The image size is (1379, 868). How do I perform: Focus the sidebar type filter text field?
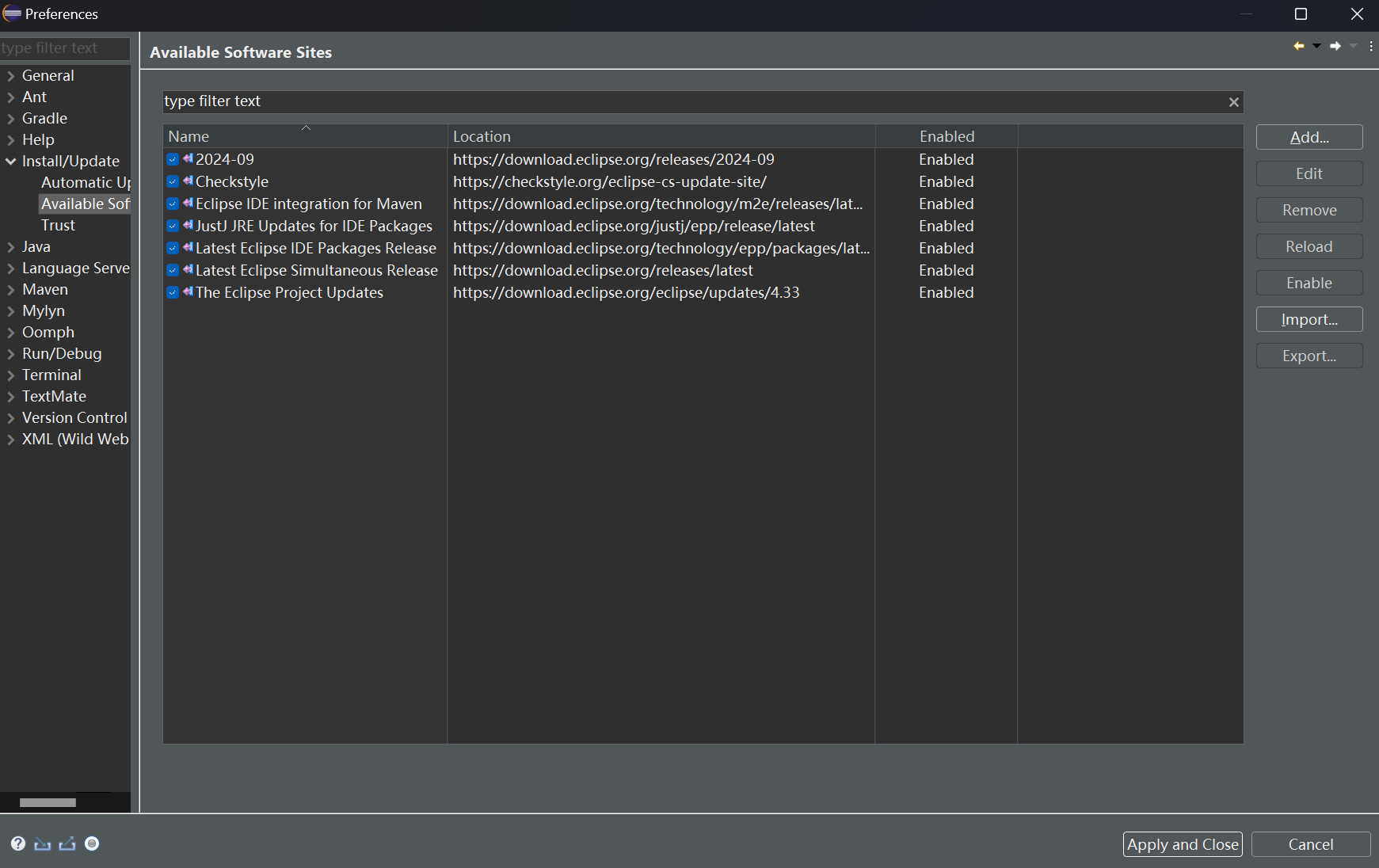(x=65, y=48)
